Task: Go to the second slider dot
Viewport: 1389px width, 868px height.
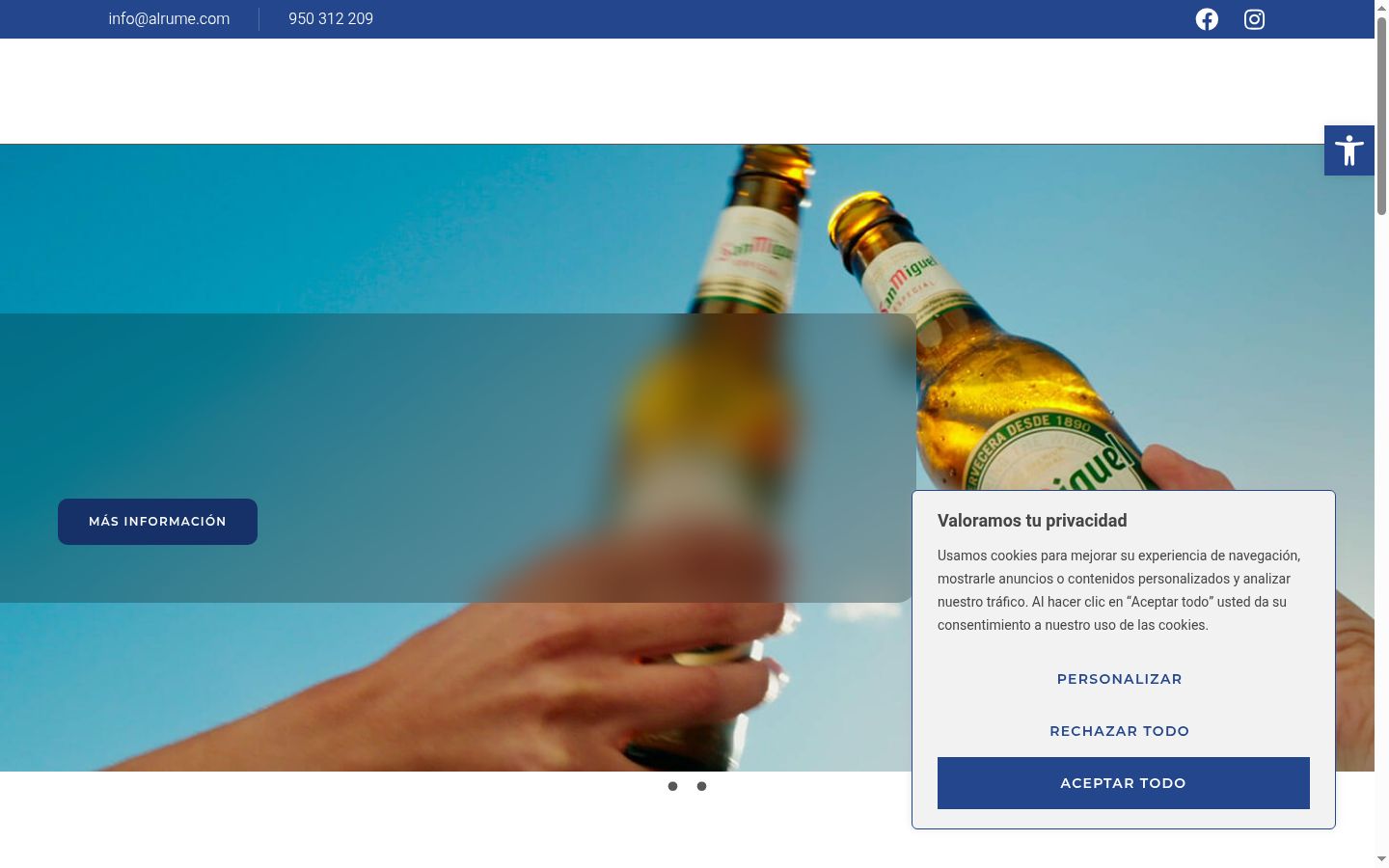Action: coord(701,786)
